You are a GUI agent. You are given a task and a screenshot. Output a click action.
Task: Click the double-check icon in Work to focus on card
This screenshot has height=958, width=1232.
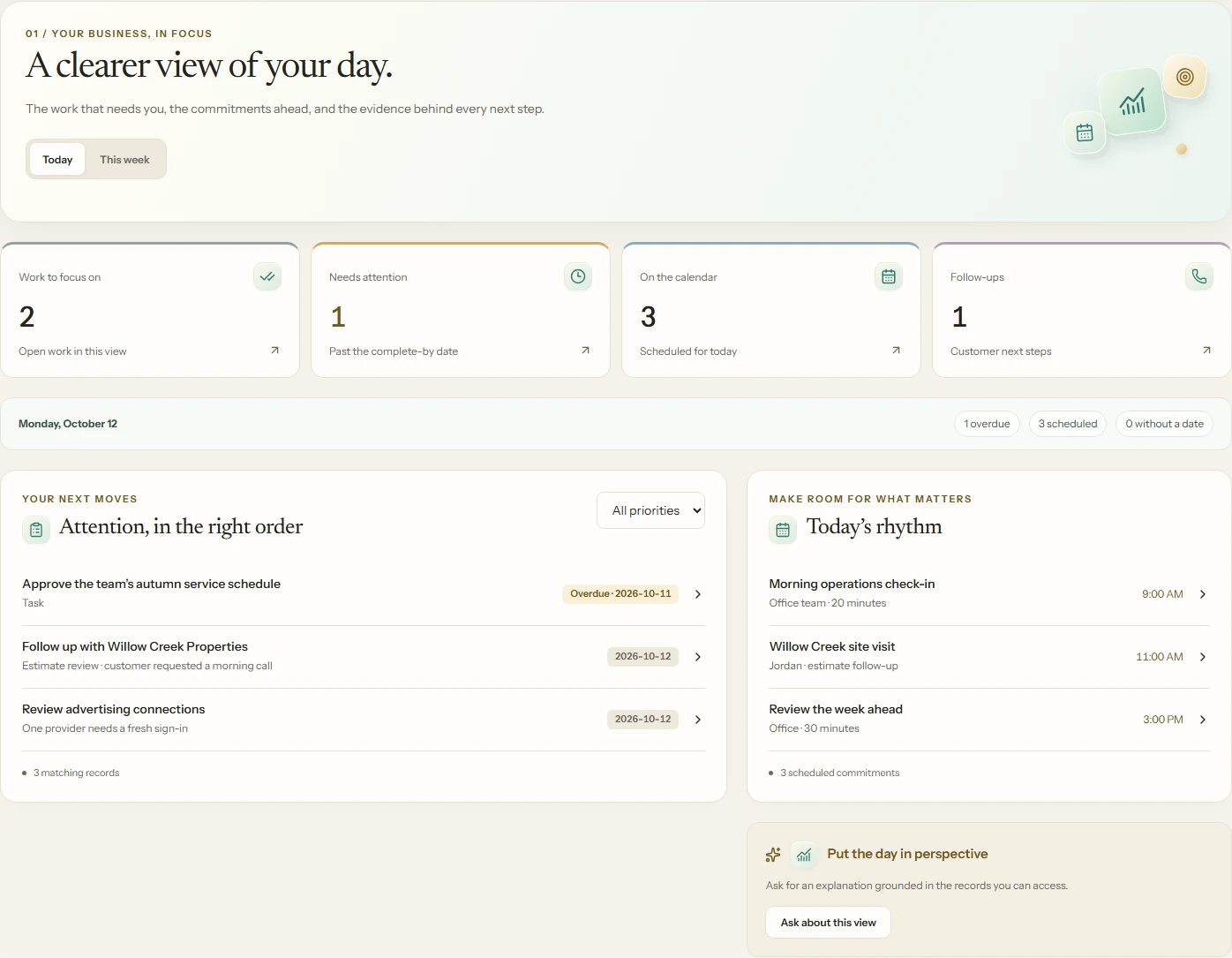tap(267, 276)
